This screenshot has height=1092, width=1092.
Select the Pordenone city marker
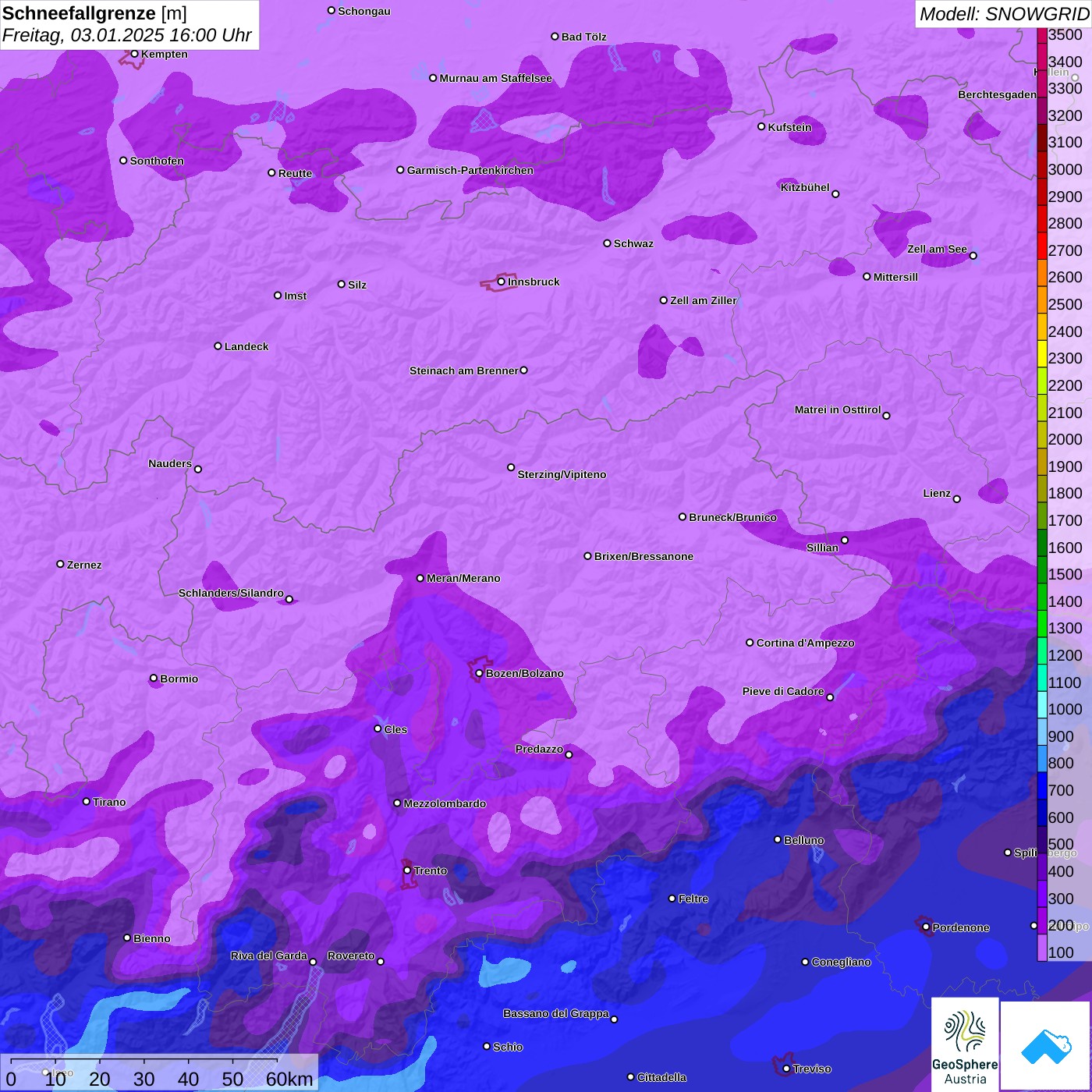click(926, 927)
